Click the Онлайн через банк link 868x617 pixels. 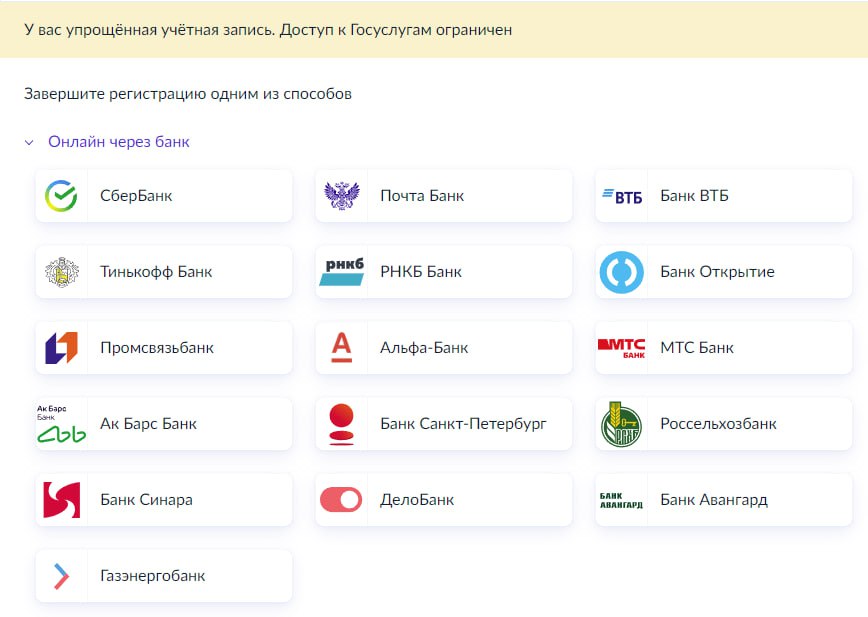[x=119, y=142]
